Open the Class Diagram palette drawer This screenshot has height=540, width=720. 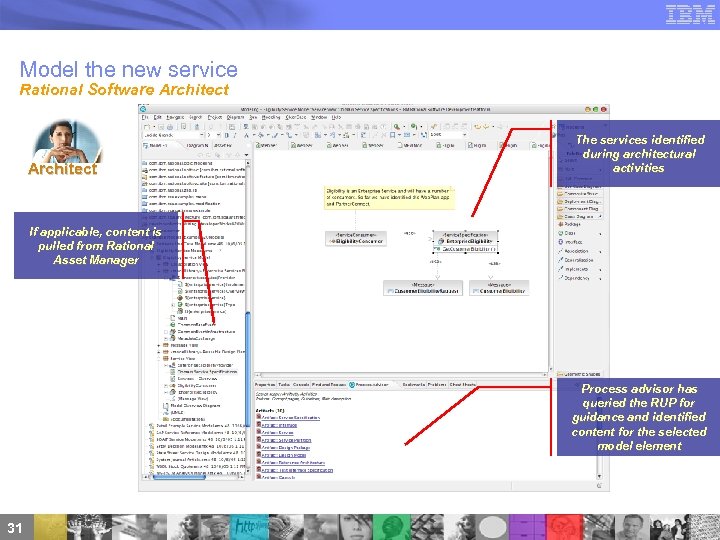579,216
